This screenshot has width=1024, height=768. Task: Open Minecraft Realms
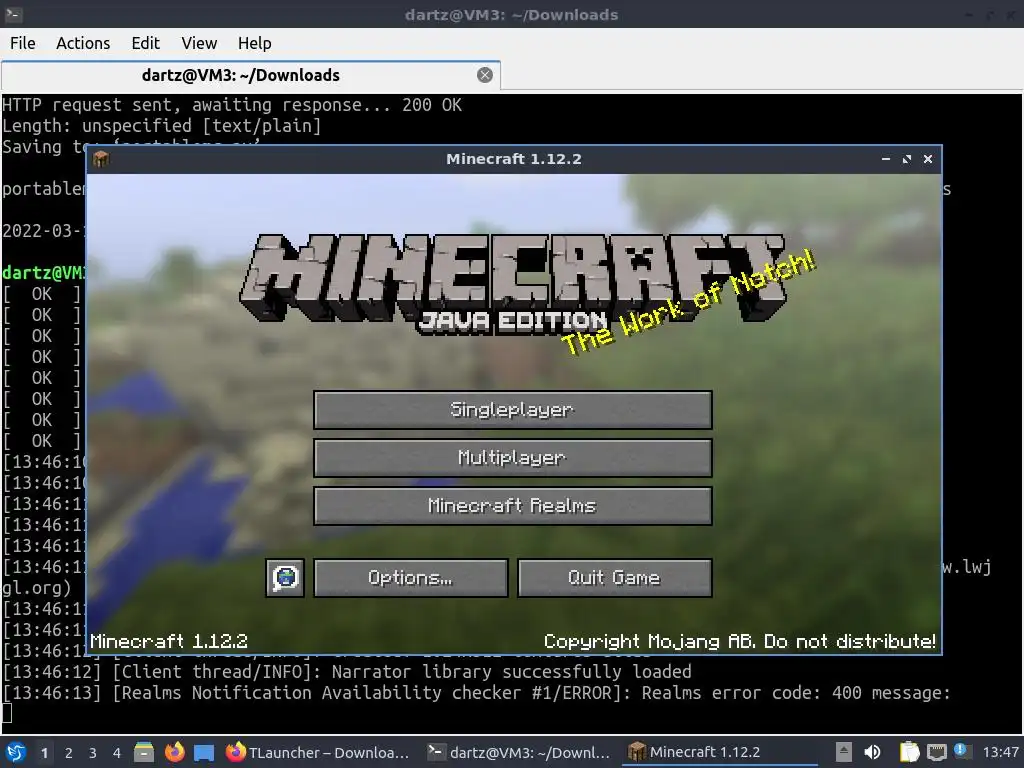(x=513, y=506)
